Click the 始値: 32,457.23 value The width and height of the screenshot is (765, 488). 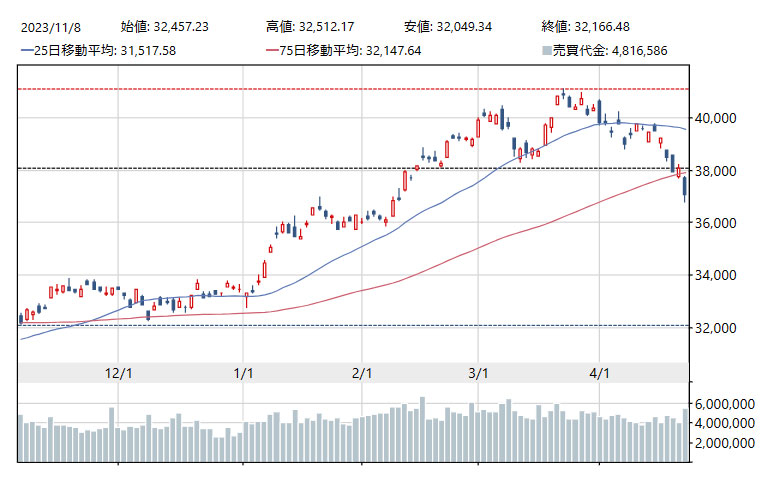pos(164,26)
